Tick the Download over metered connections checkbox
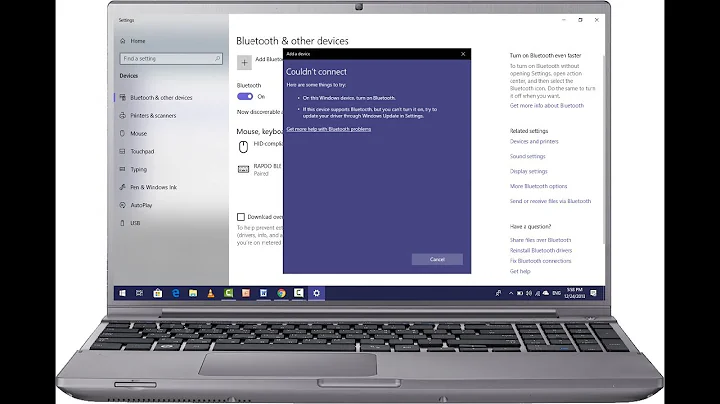Image resolution: width=720 pixels, height=404 pixels. (x=241, y=217)
